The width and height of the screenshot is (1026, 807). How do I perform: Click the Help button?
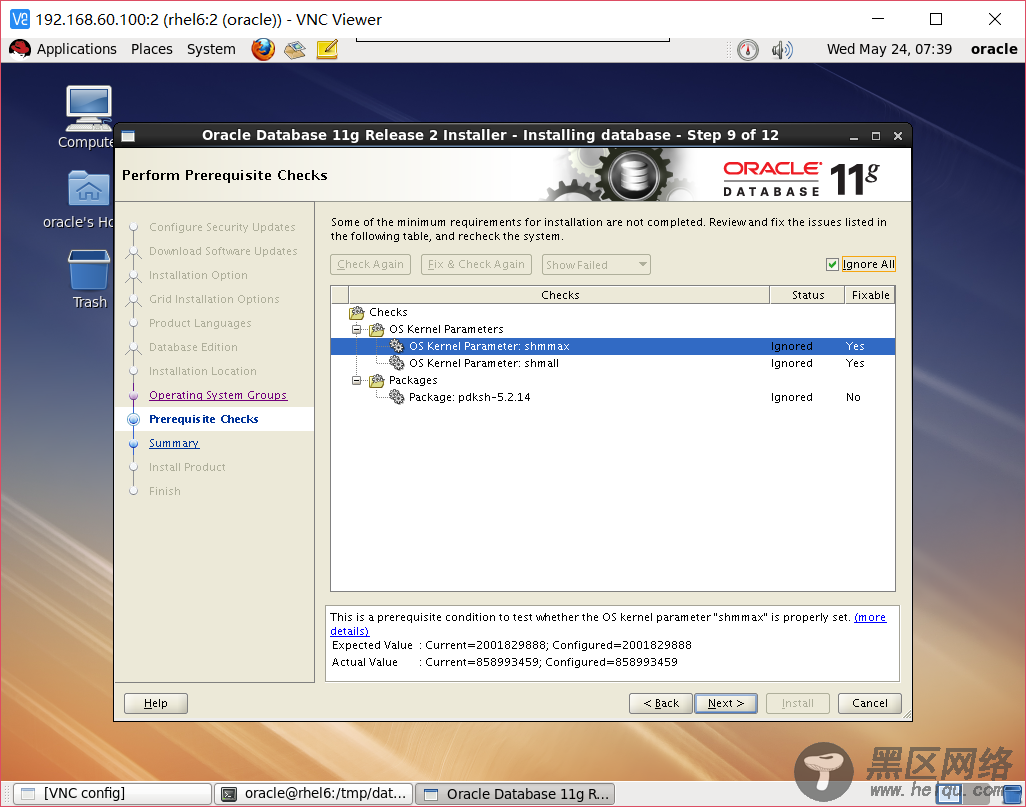(x=156, y=703)
